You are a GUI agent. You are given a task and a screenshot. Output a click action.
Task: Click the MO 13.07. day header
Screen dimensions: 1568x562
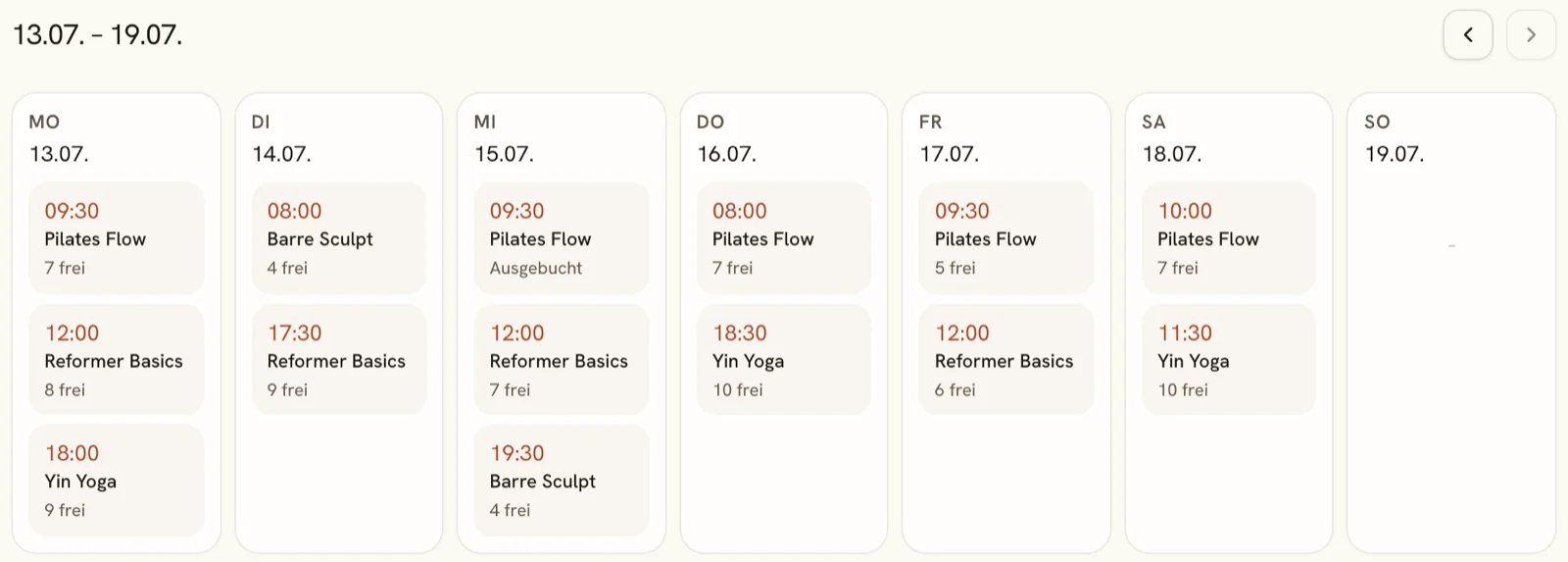(59, 137)
